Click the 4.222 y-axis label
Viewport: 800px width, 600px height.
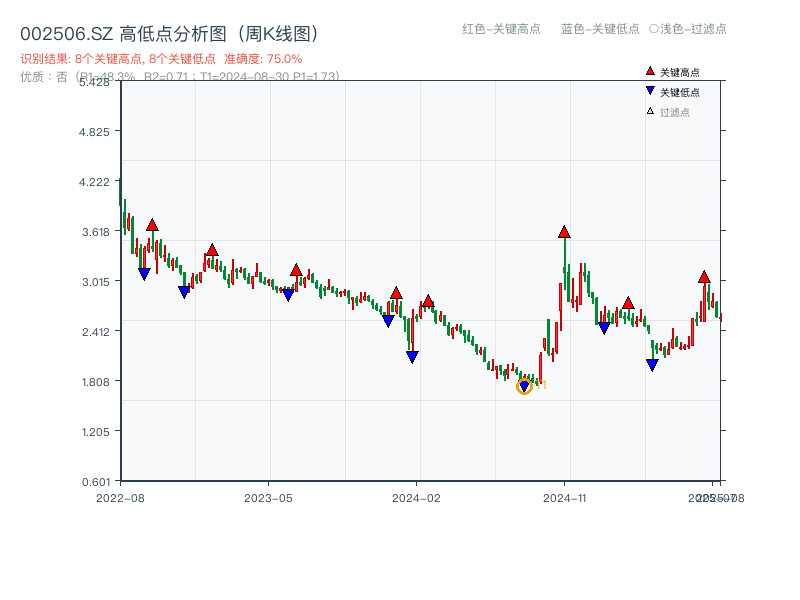[94, 182]
